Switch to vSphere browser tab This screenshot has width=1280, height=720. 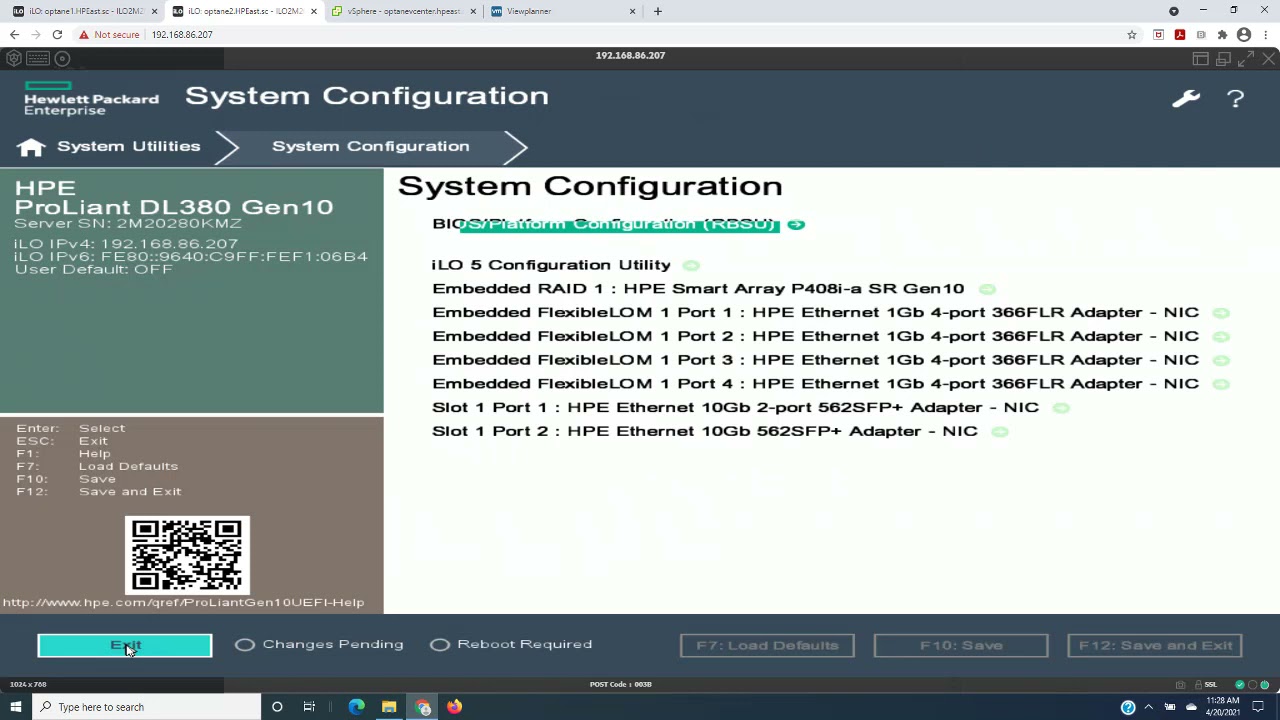click(403, 11)
